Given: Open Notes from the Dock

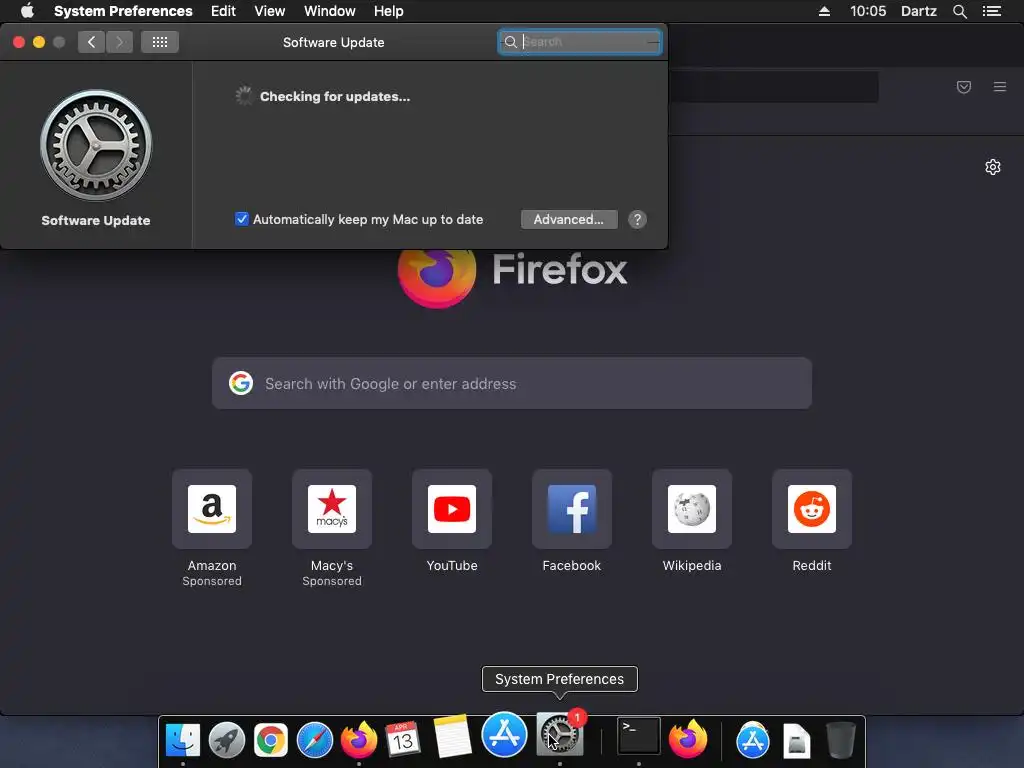Looking at the screenshot, I should tap(452, 737).
